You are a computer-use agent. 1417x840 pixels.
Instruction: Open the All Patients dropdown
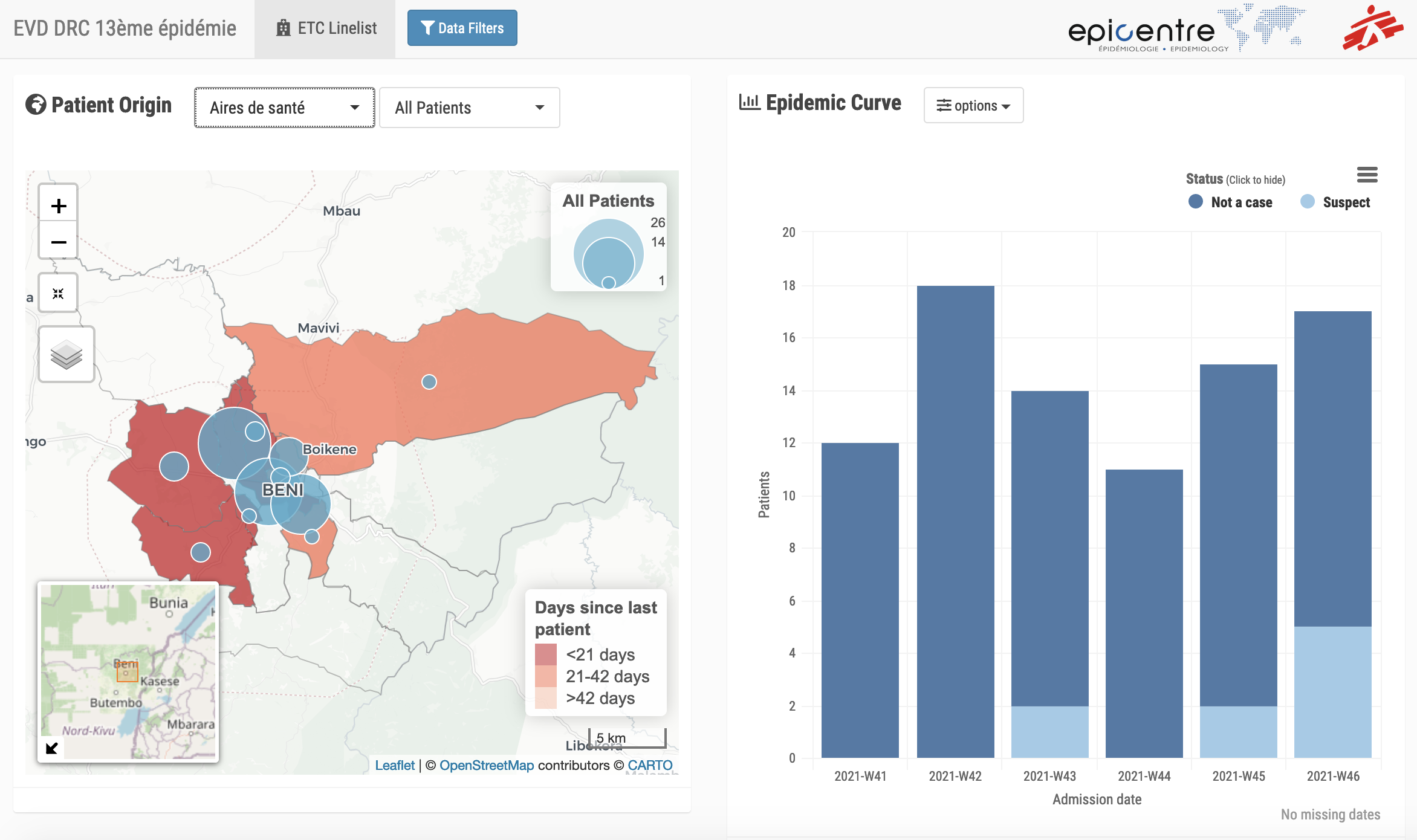coord(470,108)
